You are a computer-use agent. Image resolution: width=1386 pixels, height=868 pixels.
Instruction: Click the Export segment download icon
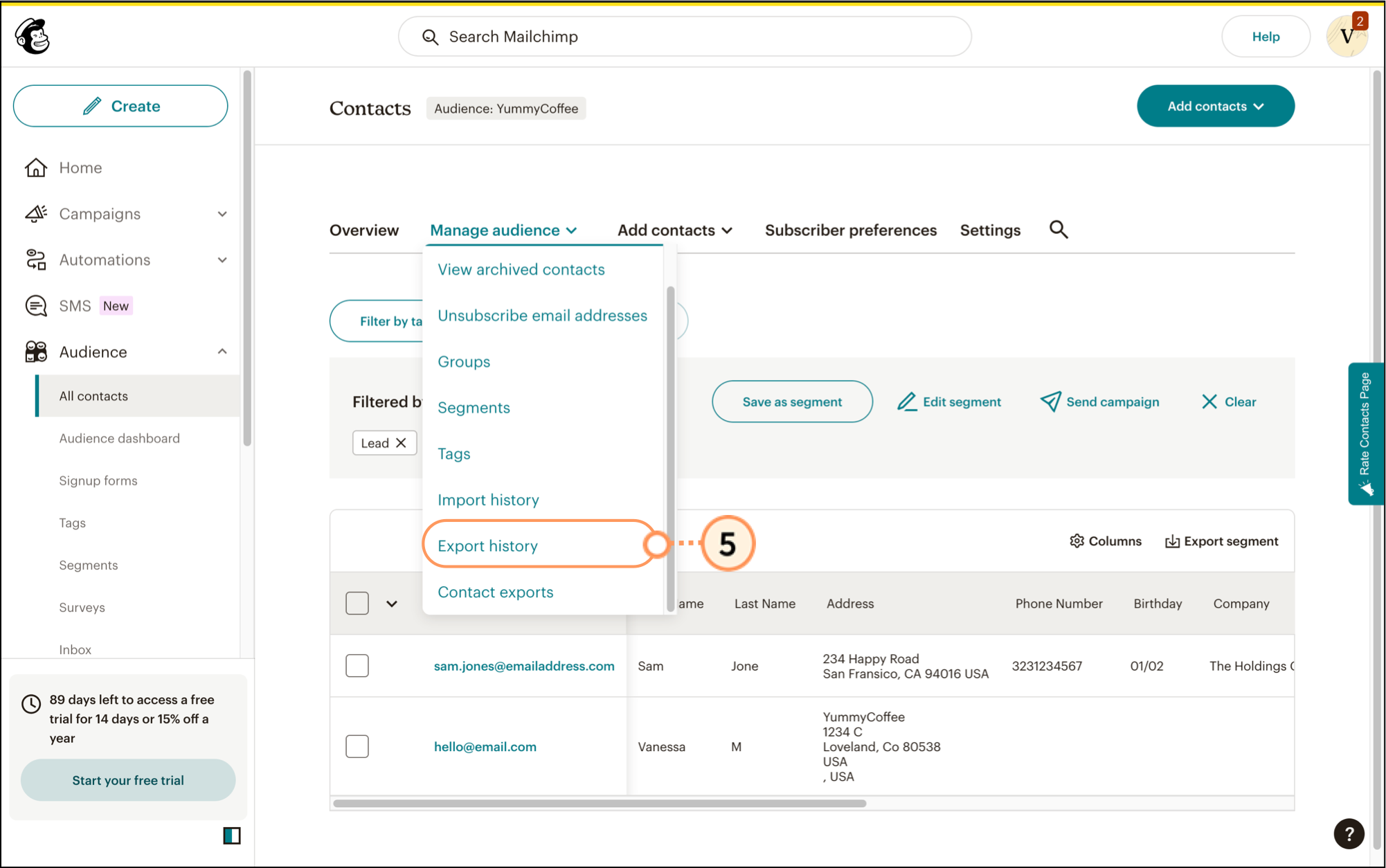coord(1172,541)
